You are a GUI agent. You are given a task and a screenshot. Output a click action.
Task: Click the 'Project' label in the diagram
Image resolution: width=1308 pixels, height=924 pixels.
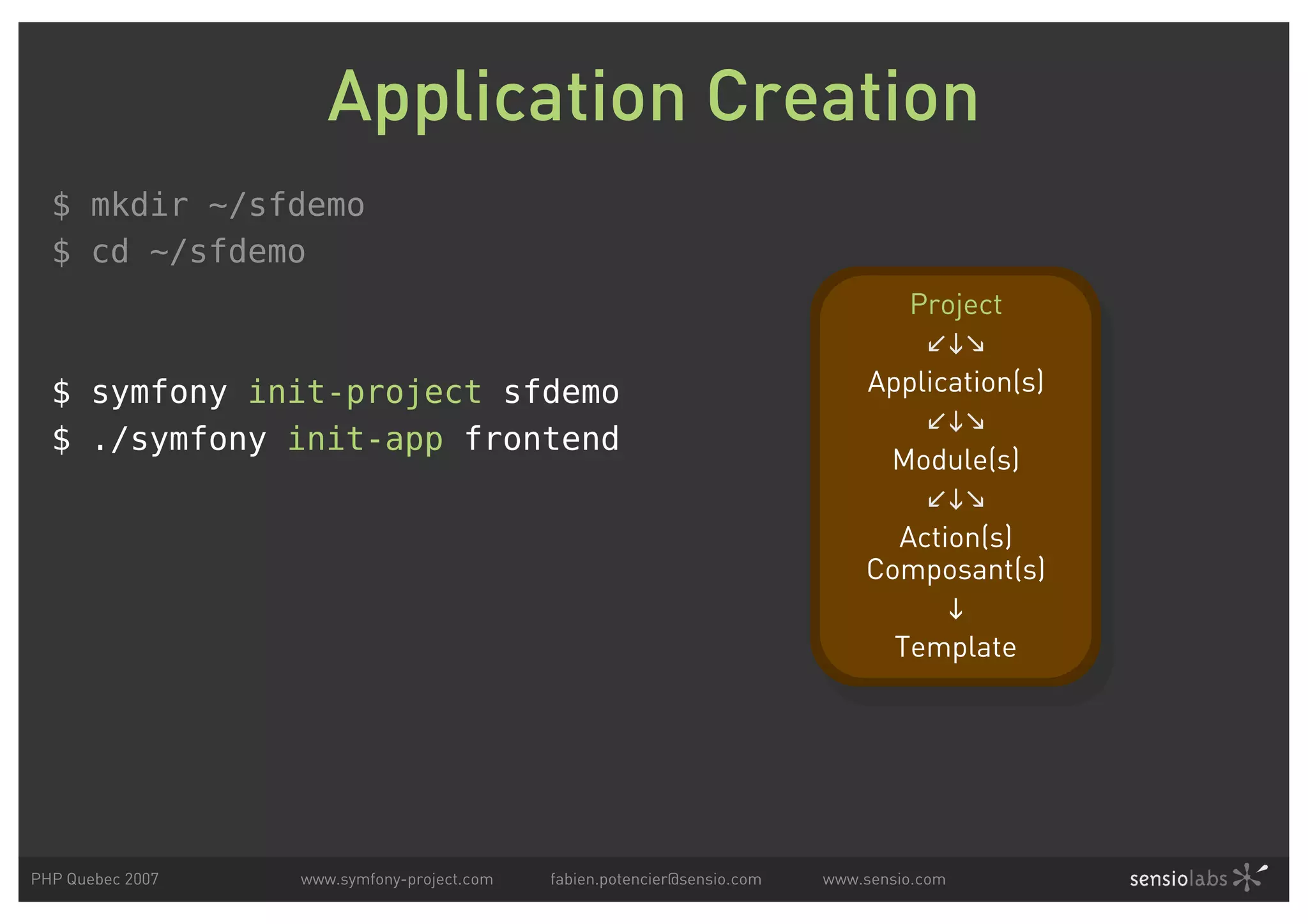955,305
